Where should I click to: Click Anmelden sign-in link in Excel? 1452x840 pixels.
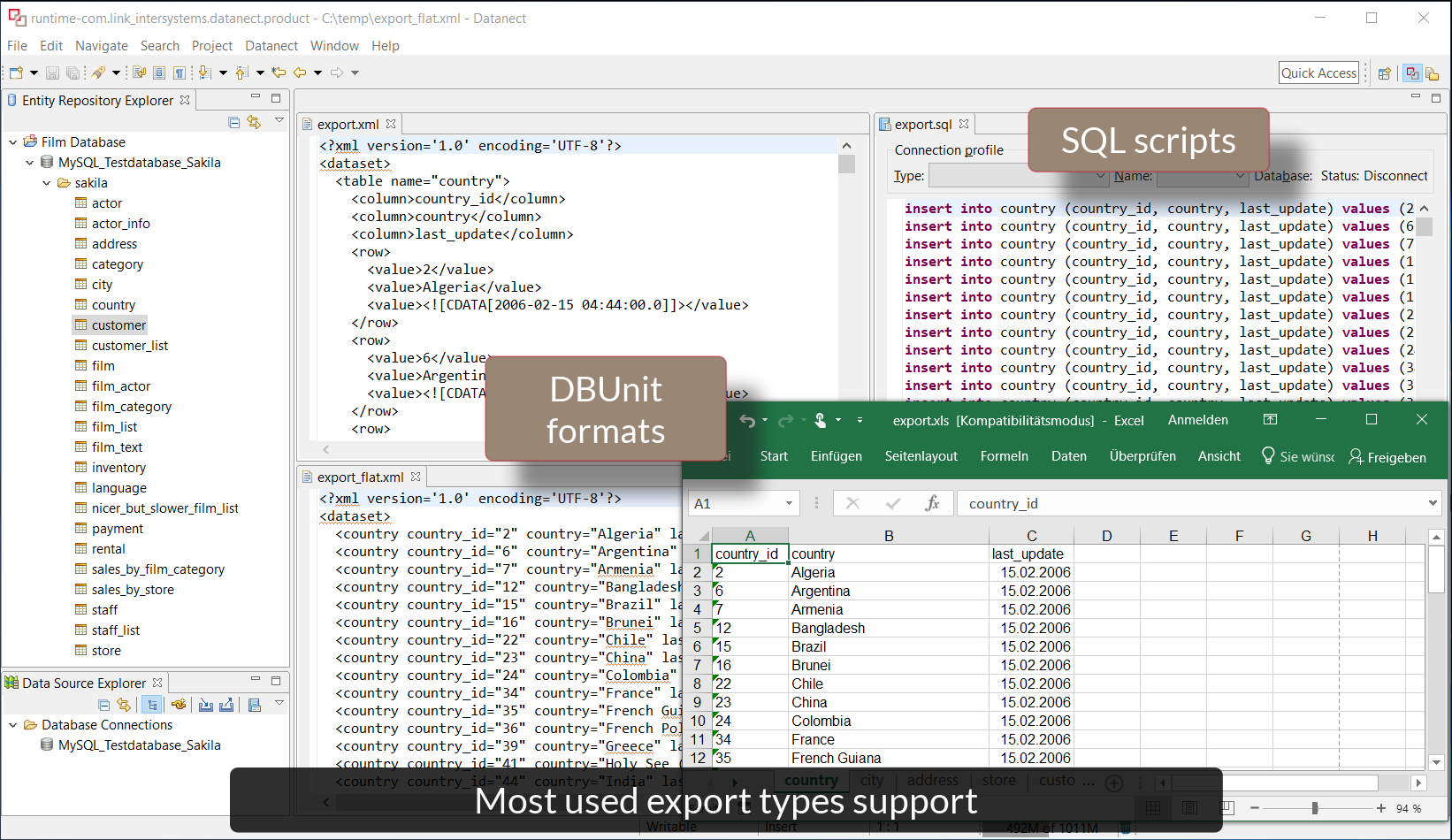click(1197, 420)
